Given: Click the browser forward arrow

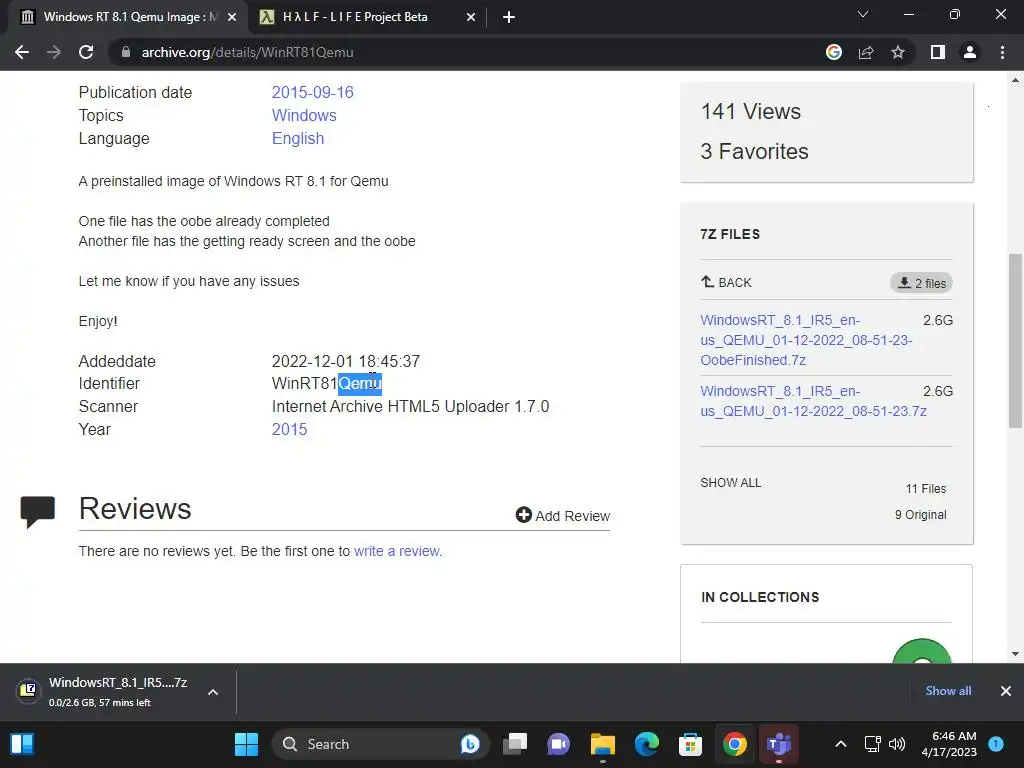Looking at the screenshot, I should pyautogui.click(x=54, y=52).
